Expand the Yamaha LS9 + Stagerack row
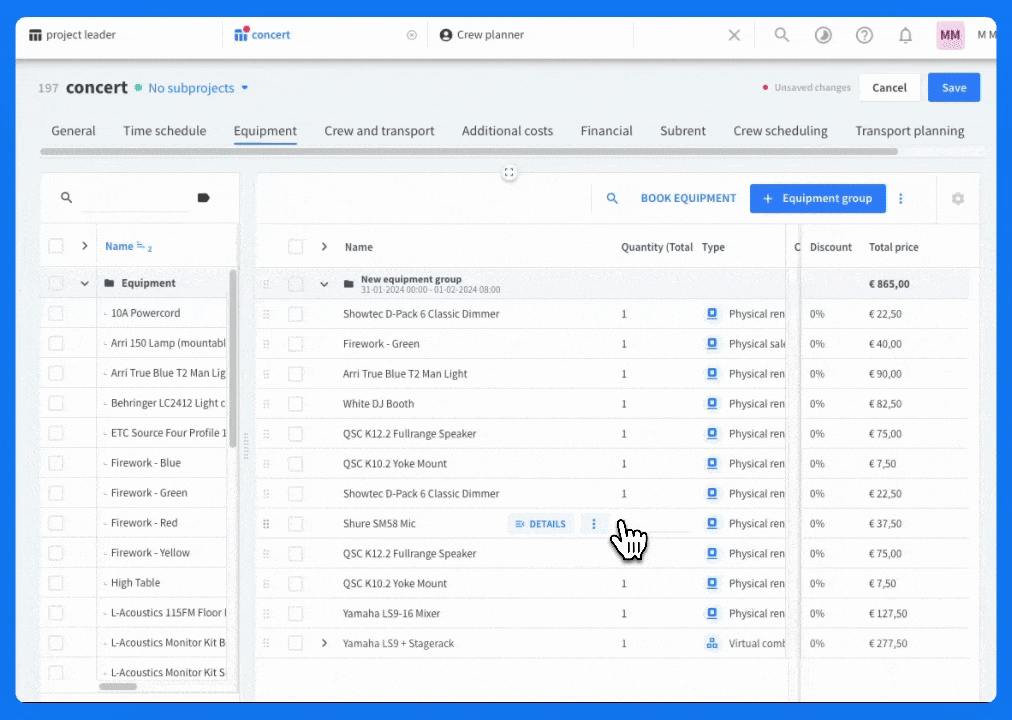The width and height of the screenshot is (1012, 720). point(324,643)
